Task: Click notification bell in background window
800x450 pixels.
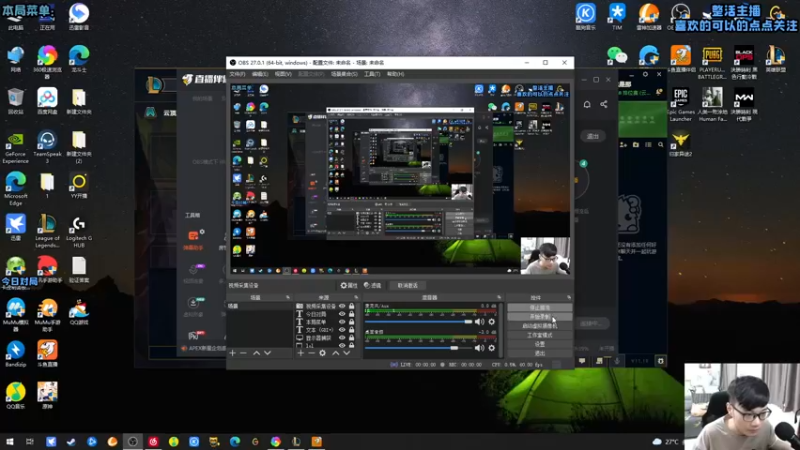Action: pyautogui.click(x=587, y=104)
